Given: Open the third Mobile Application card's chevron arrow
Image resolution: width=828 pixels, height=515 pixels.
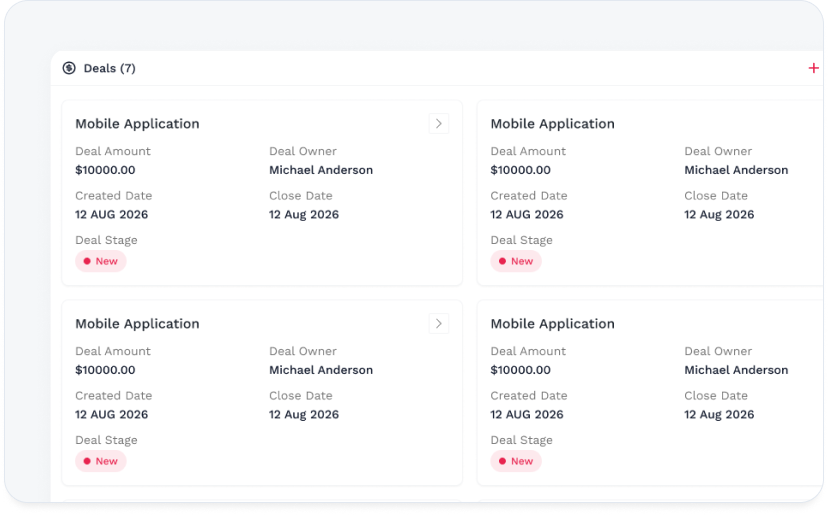Looking at the screenshot, I should (438, 324).
